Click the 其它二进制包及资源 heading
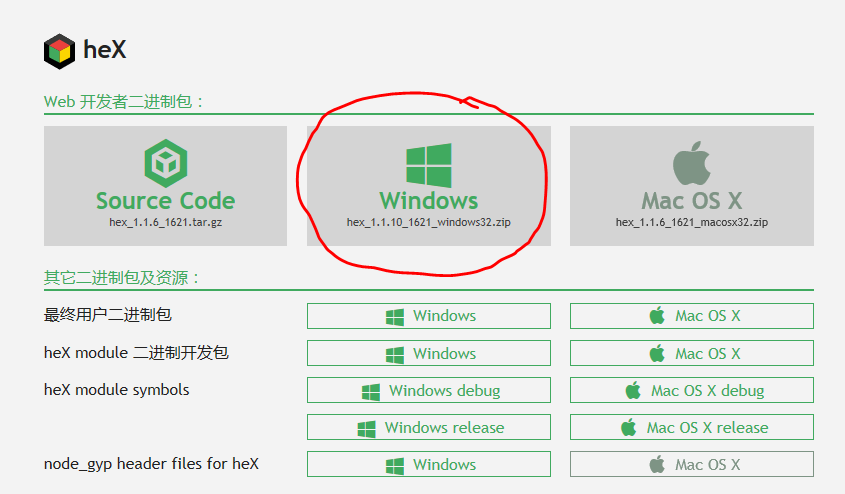Viewport: 845px width, 494px height. click(x=122, y=277)
